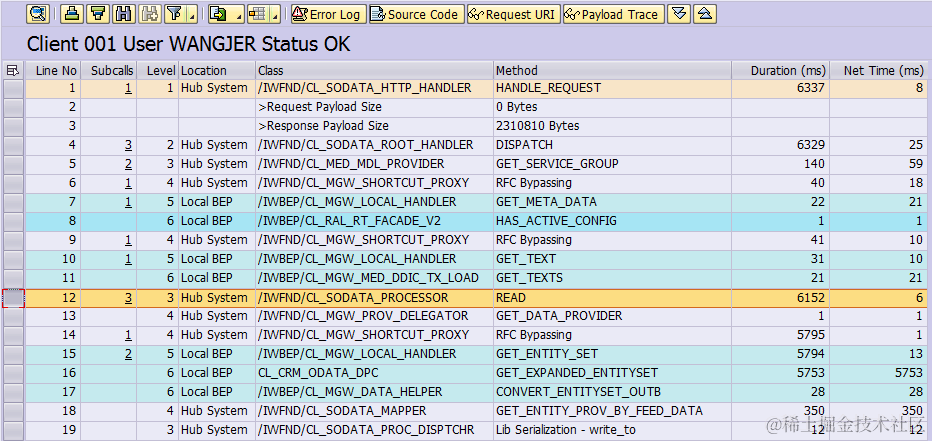This screenshot has height=441, width=932.
Task: Click the CONVERT_ENTITYSET_OUTB method cell
Action: click(612, 392)
